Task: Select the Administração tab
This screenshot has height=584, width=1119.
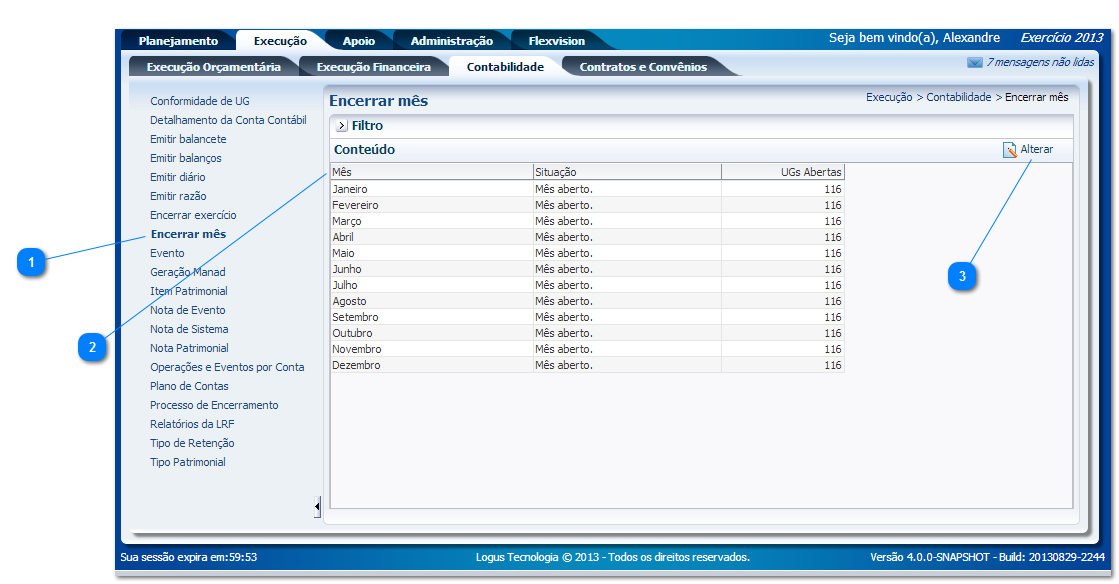Action: (x=451, y=41)
